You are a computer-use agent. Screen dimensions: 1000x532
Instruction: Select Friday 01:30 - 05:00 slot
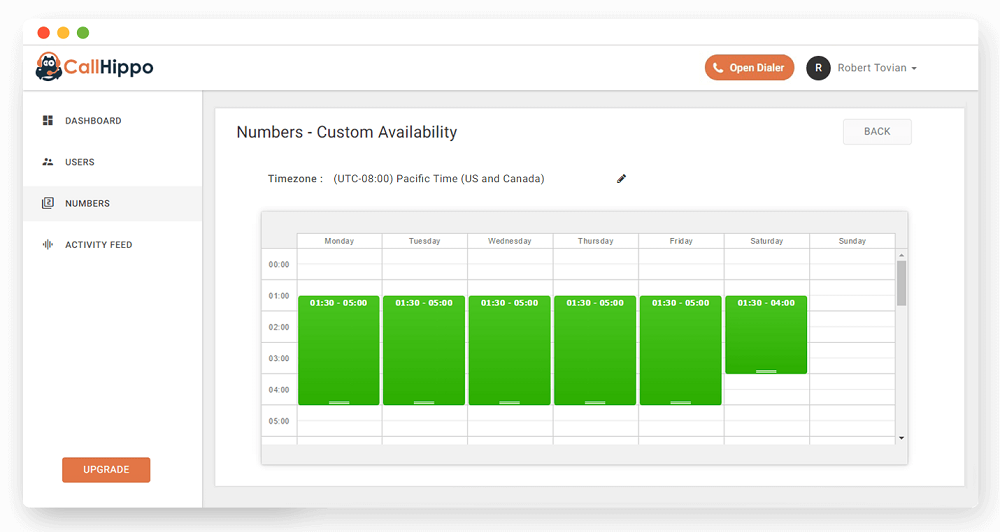680,350
